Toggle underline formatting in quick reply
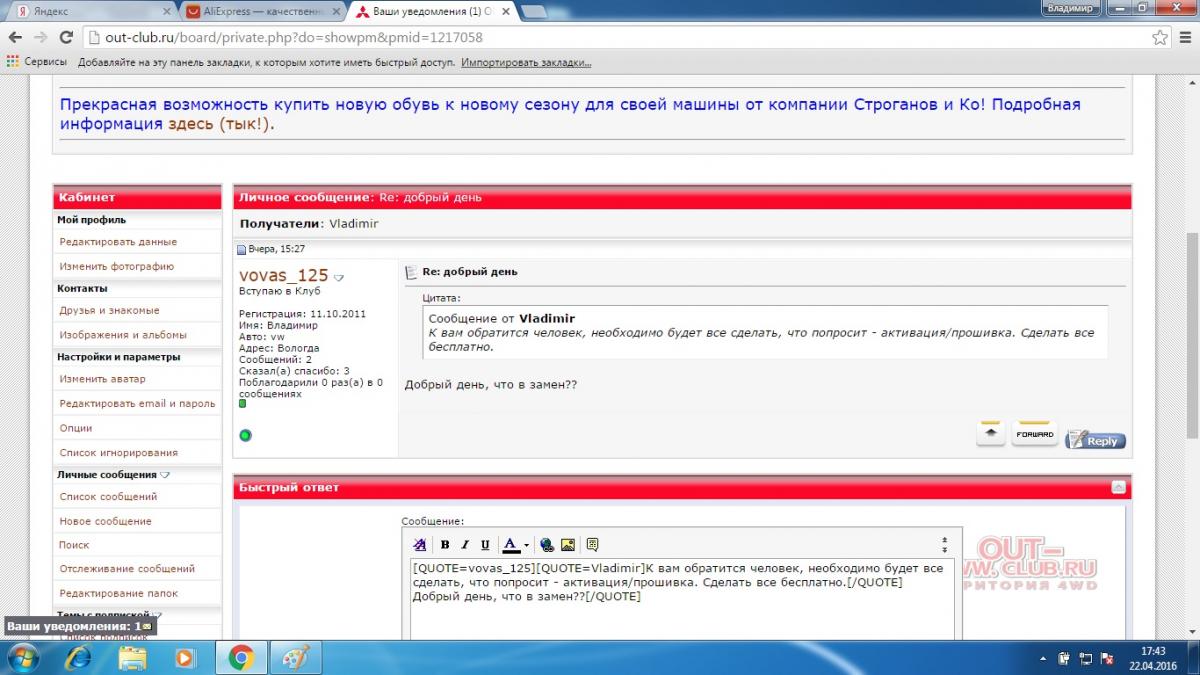Viewport: 1200px width, 675px height. 485,545
